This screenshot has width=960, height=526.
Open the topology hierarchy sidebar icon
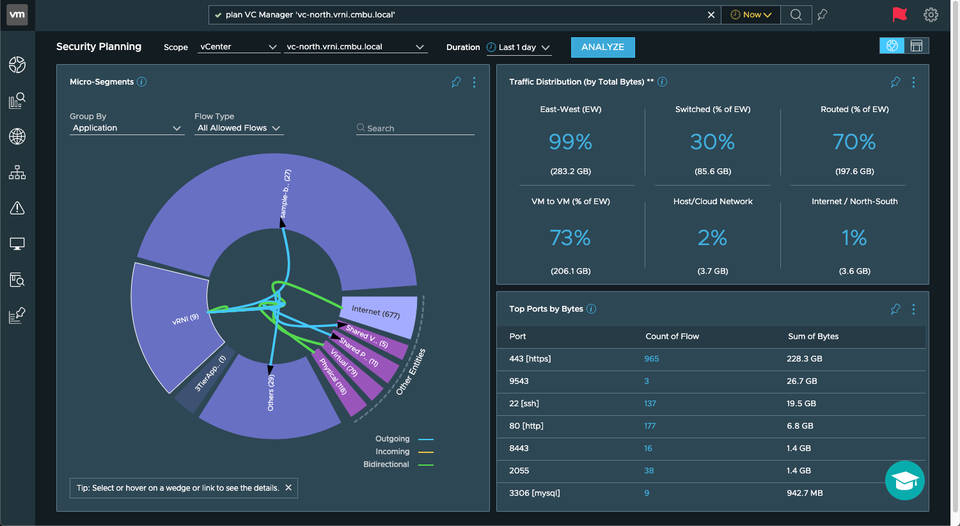click(x=17, y=173)
